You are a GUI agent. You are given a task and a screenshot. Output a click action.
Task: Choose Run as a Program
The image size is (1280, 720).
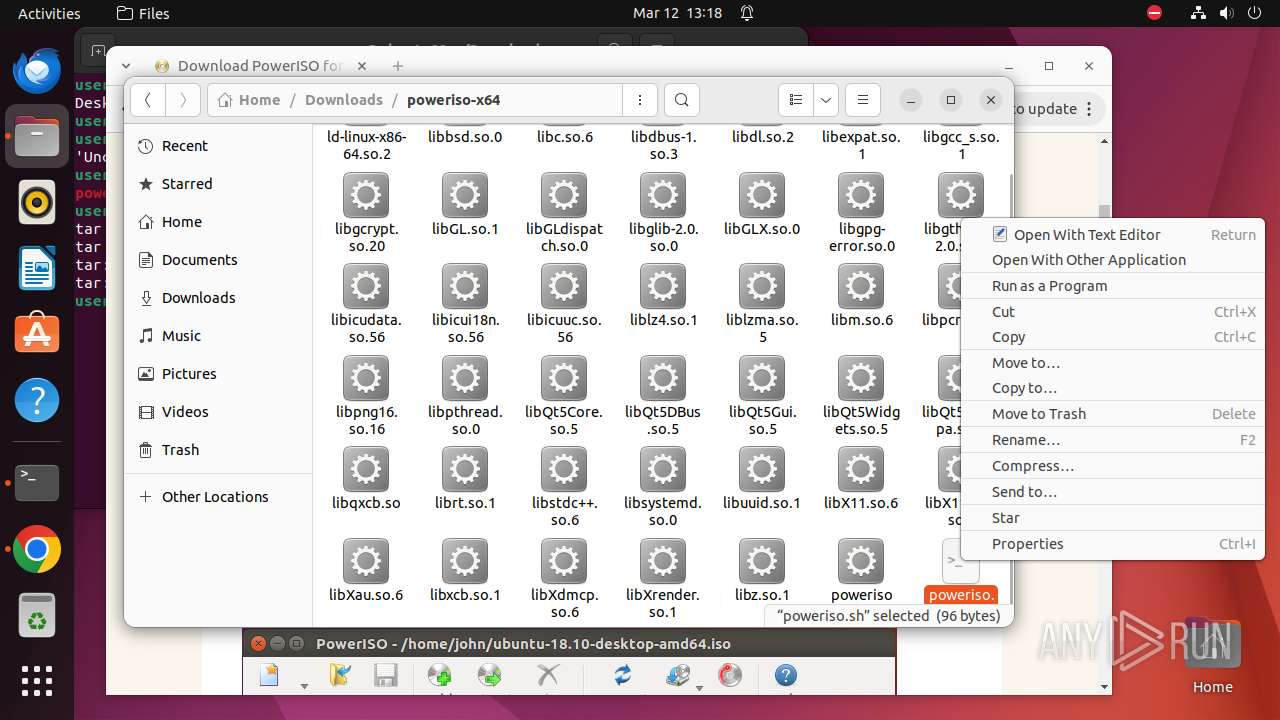pos(1112,286)
